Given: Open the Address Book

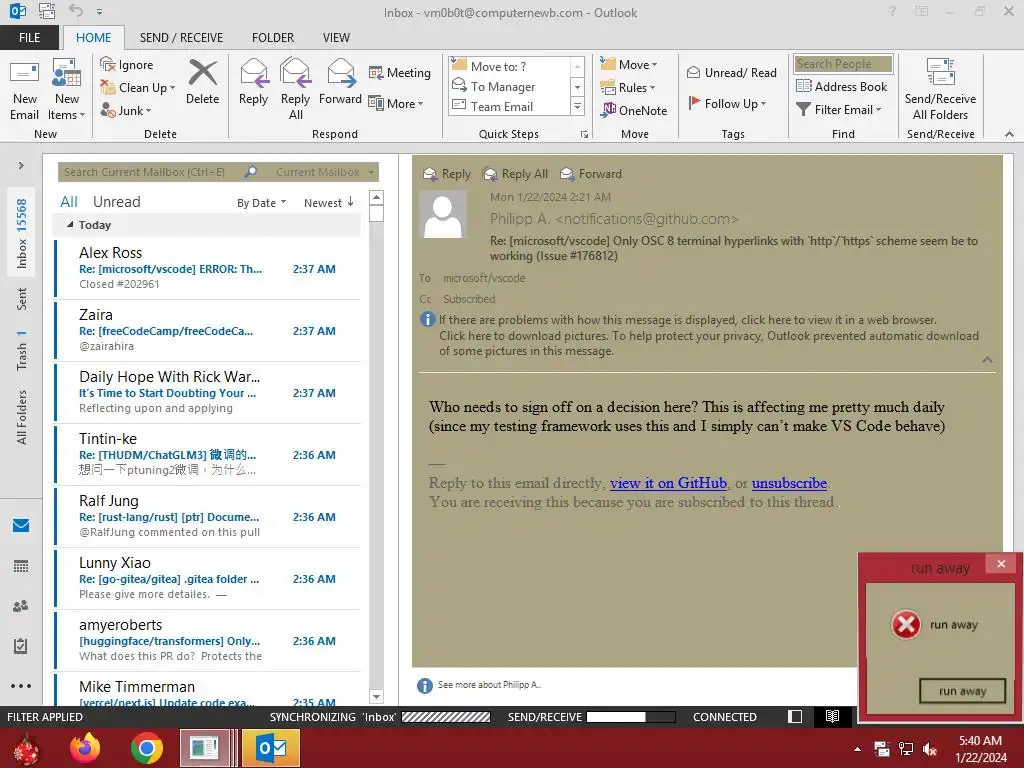Looking at the screenshot, I should pos(841,86).
